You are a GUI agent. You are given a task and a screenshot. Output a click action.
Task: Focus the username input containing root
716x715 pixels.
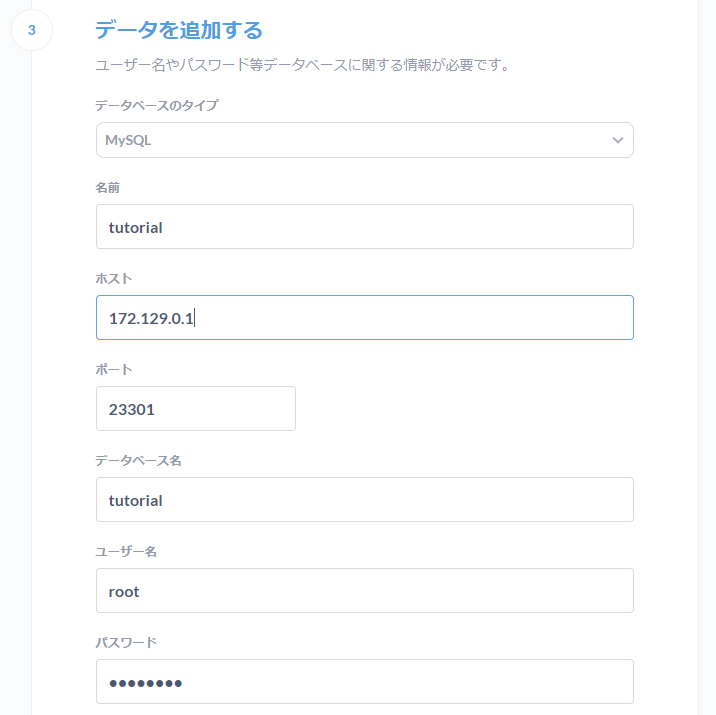coord(364,591)
